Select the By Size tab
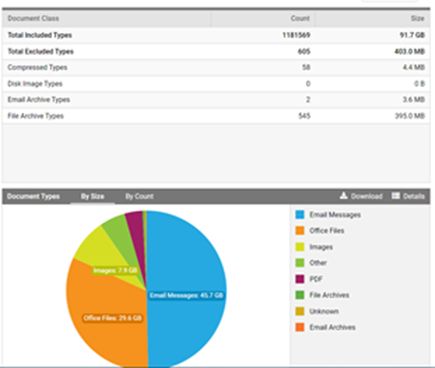This screenshot has height=368, width=435. pyautogui.click(x=92, y=196)
